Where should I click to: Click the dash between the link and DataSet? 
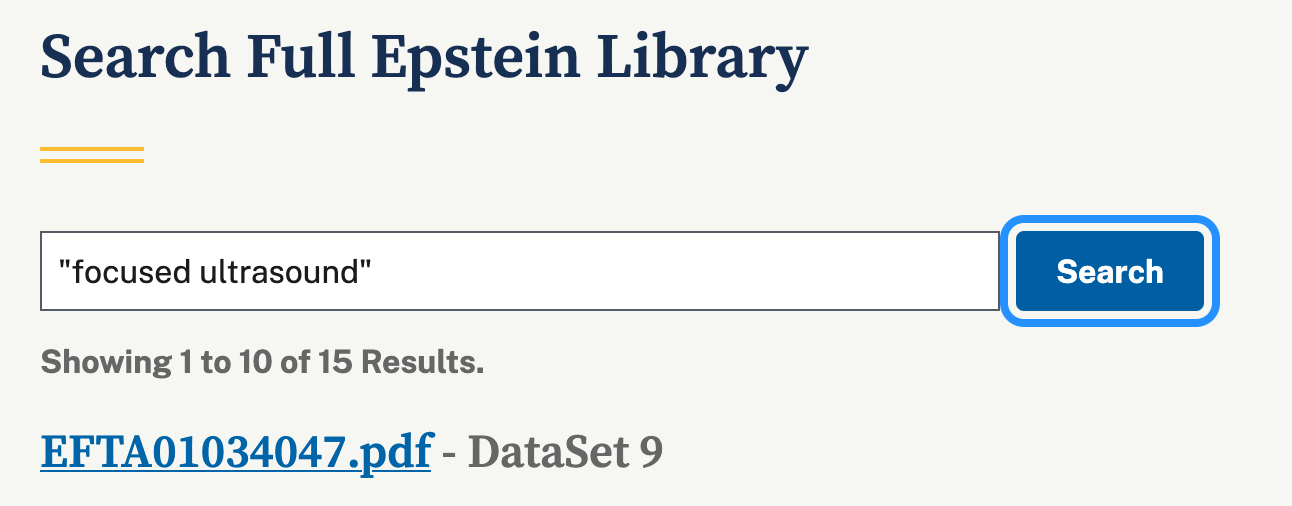[x=449, y=453]
